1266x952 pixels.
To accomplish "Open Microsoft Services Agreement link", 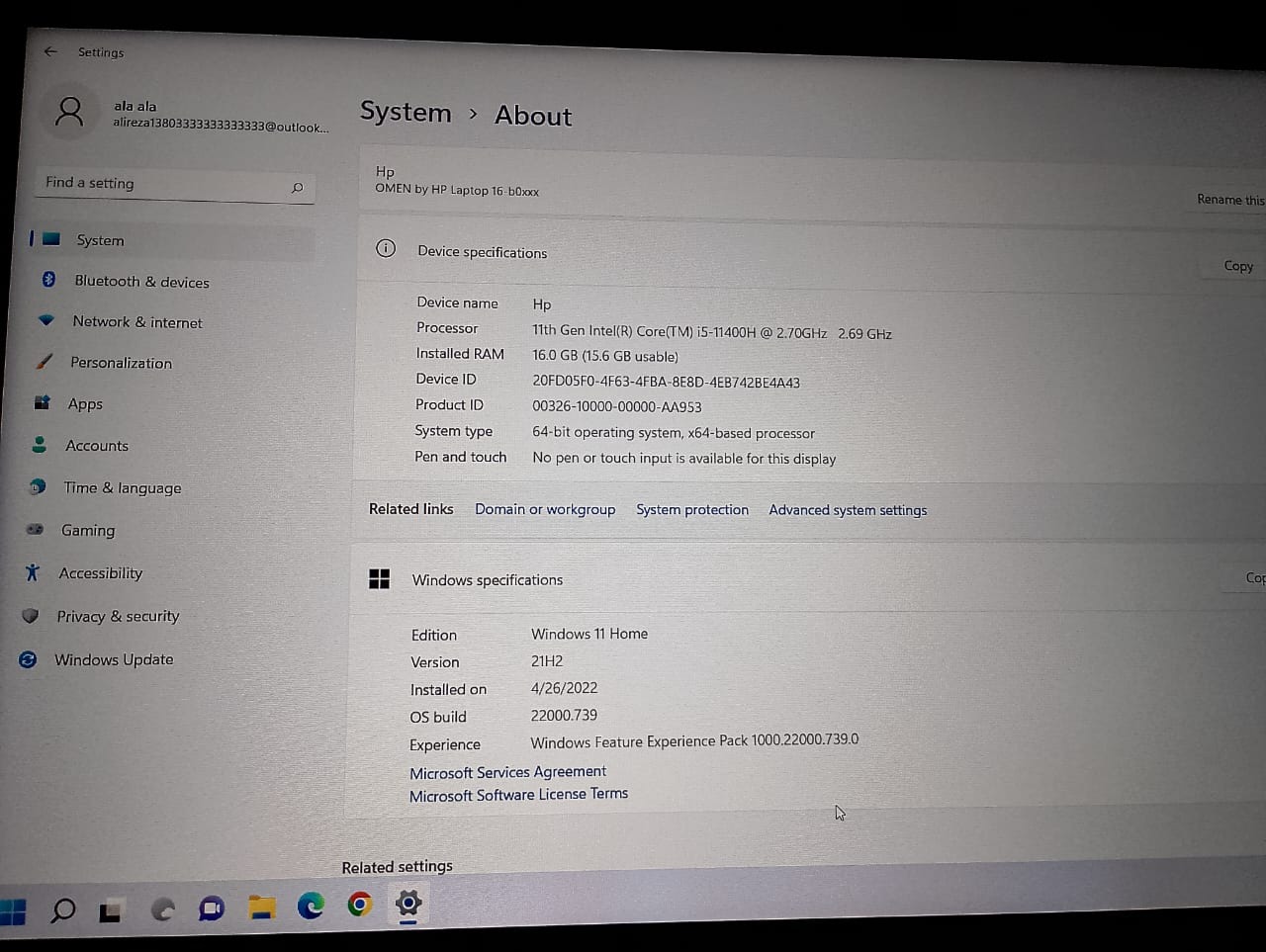I will (508, 772).
